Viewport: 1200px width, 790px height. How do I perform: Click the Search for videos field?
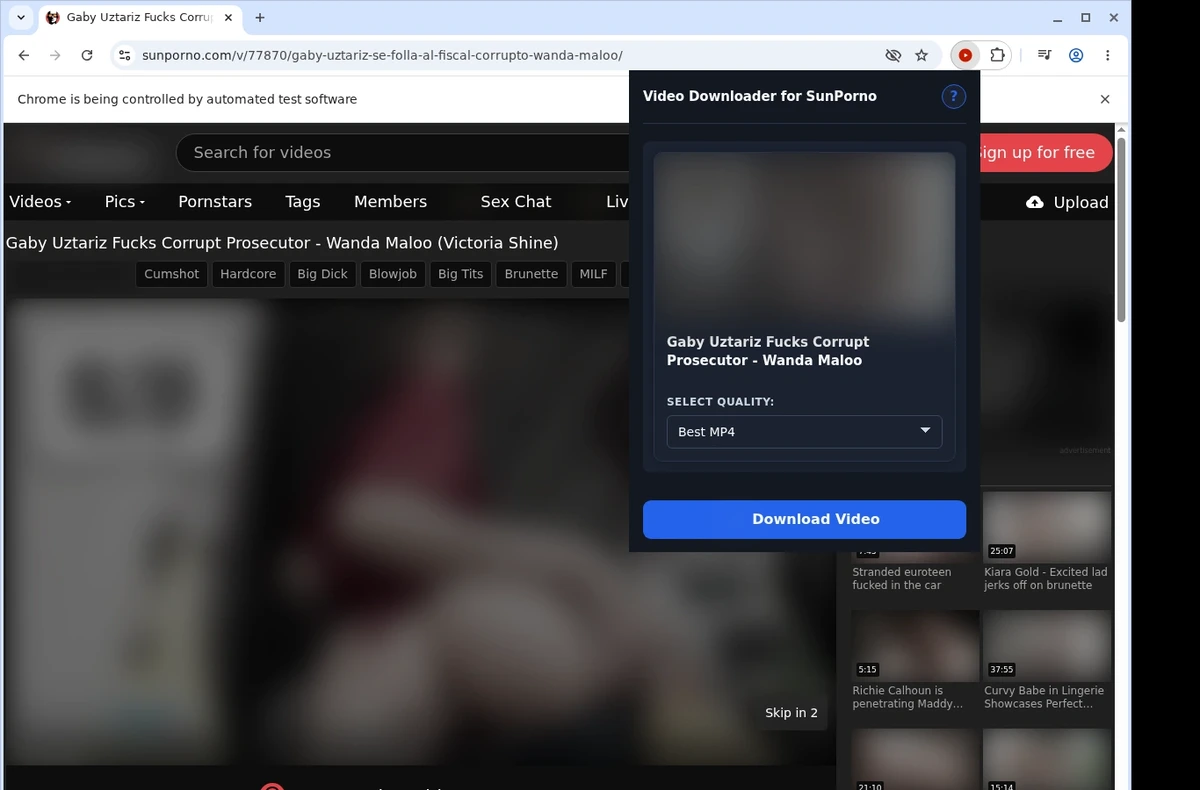pyautogui.click(x=410, y=152)
